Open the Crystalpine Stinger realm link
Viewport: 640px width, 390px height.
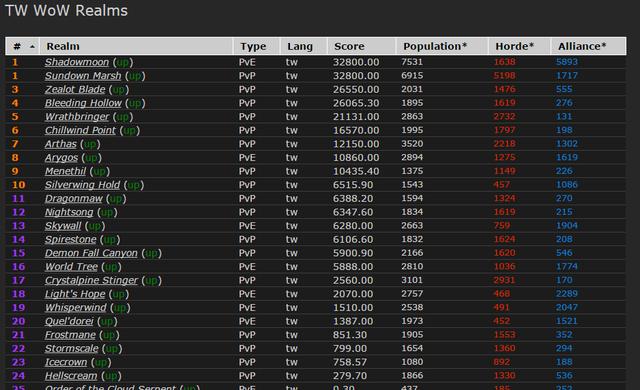coord(91,281)
